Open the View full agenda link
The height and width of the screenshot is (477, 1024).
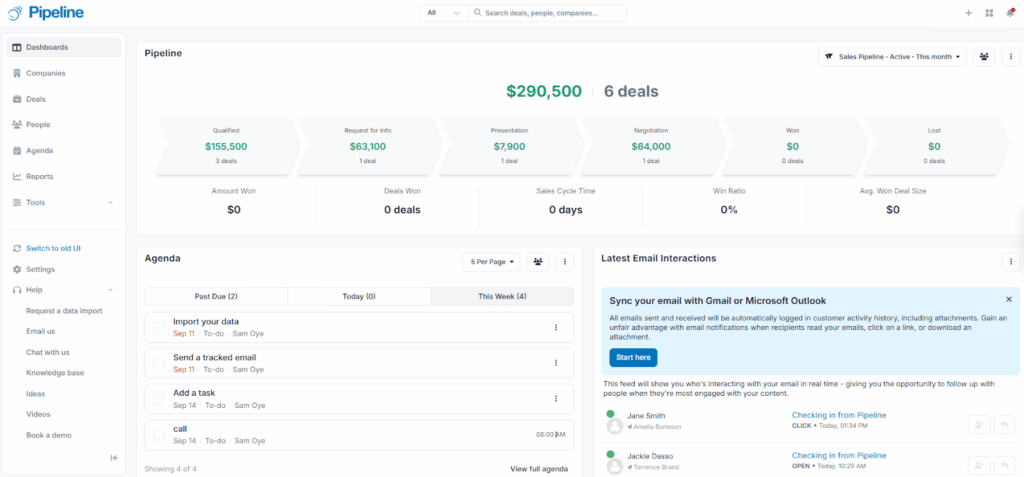(x=539, y=469)
